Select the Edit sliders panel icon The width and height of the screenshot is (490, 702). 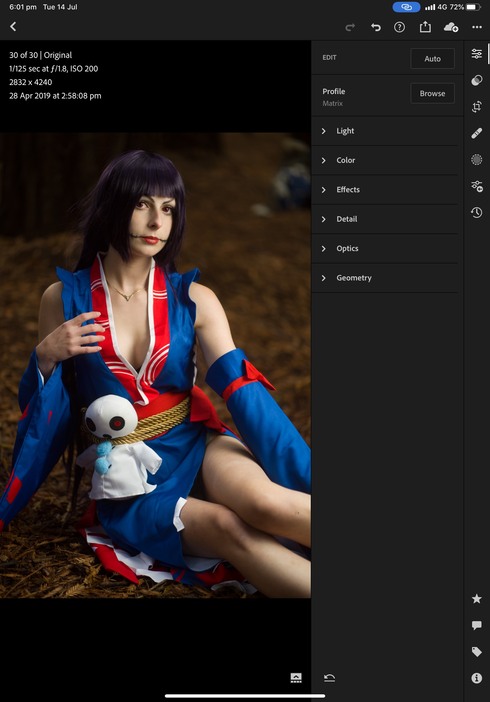(x=477, y=54)
